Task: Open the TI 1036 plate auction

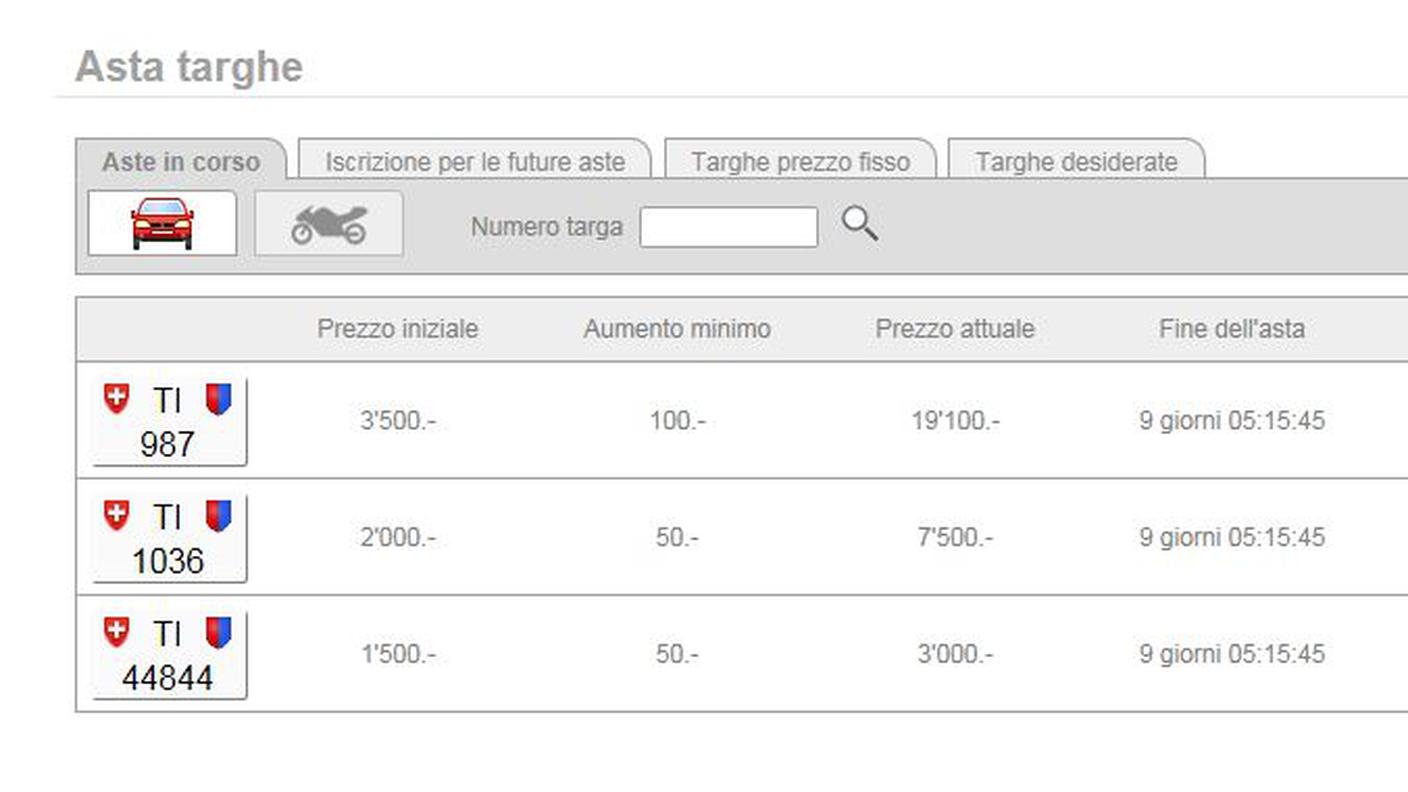Action: pyautogui.click(x=168, y=560)
